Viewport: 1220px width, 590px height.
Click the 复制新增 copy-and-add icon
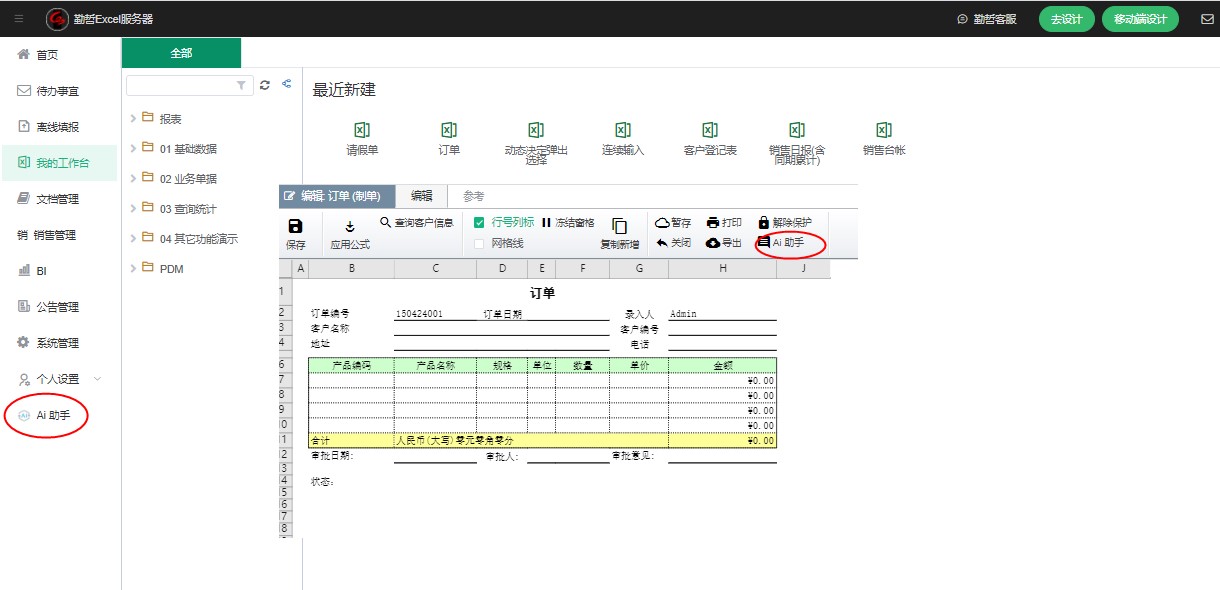[x=619, y=227]
